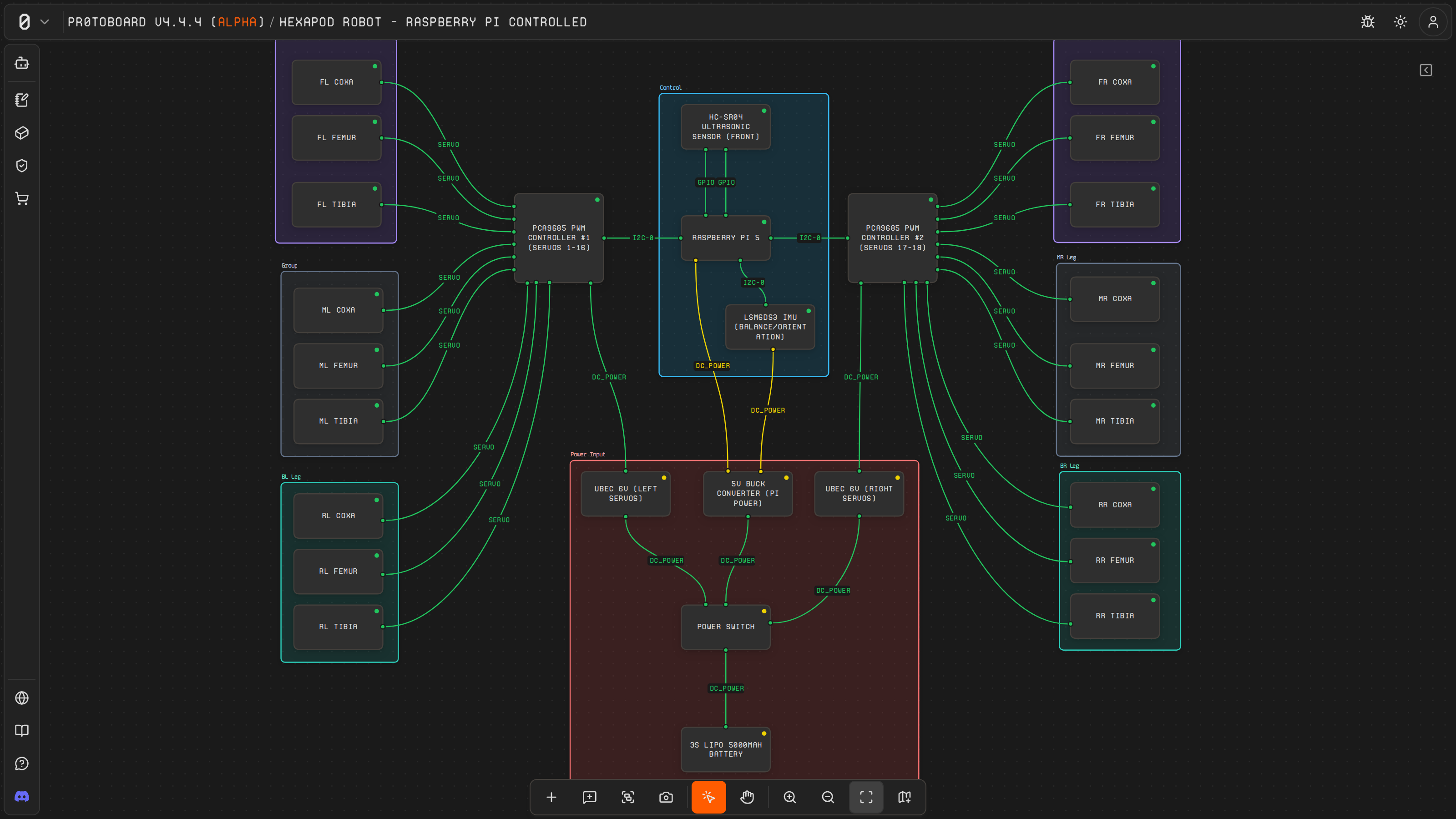Viewport: 1456px width, 819px height.
Task: Select the Raspberry Pi 5 node
Action: 726,238
